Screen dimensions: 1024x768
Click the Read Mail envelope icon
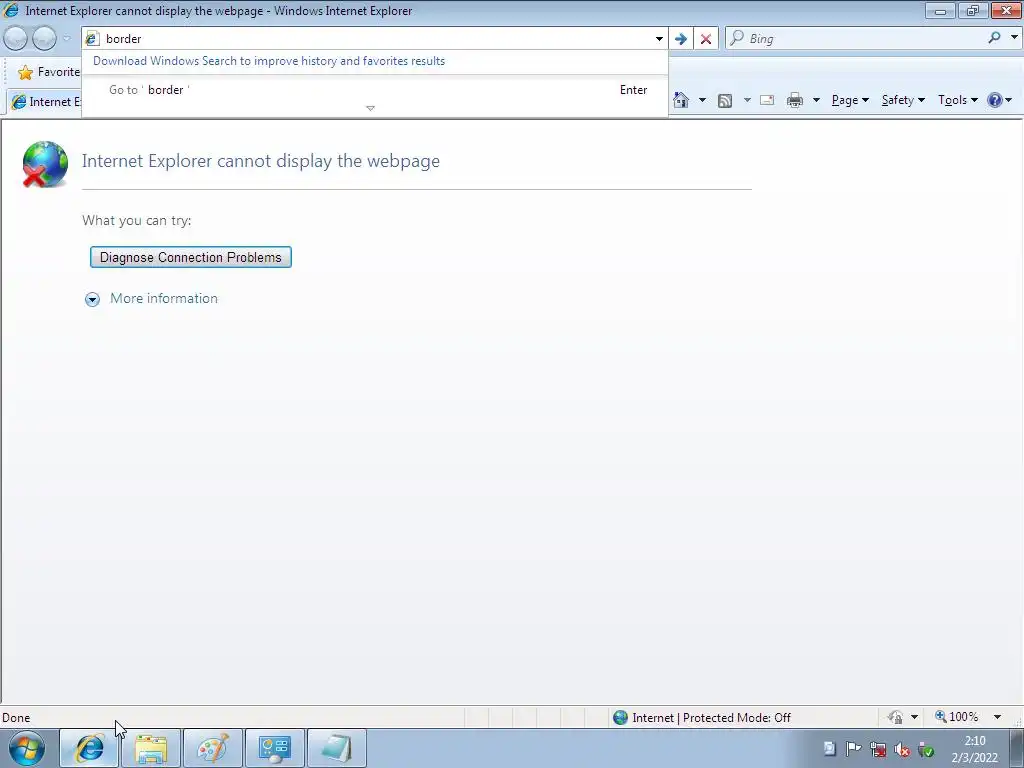[767, 100]
